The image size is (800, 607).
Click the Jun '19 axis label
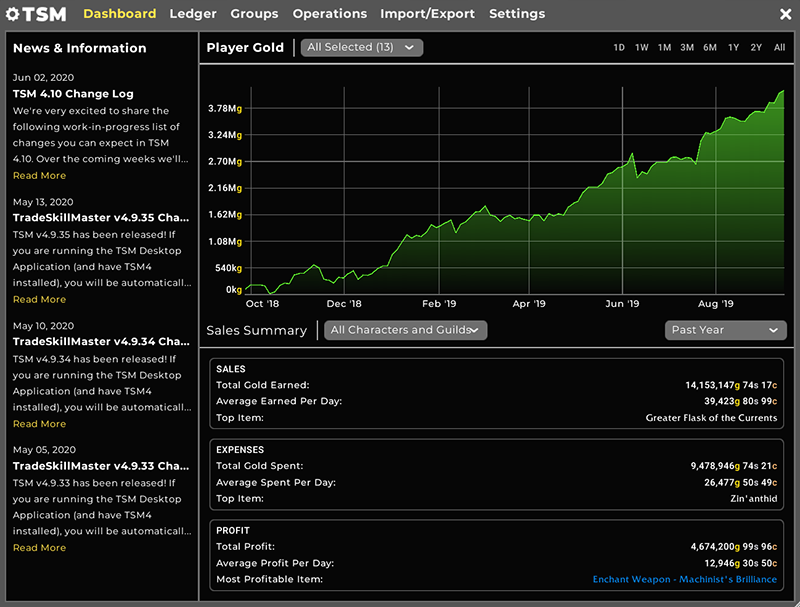(622, 304)
